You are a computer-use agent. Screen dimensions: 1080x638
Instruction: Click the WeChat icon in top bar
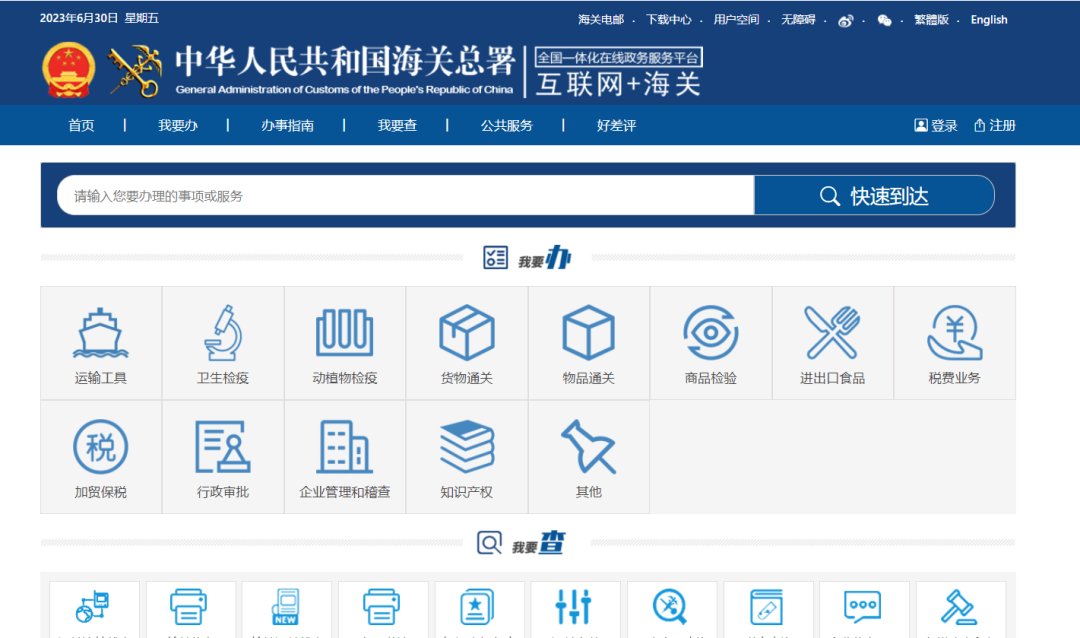click(x=884, y=21)
